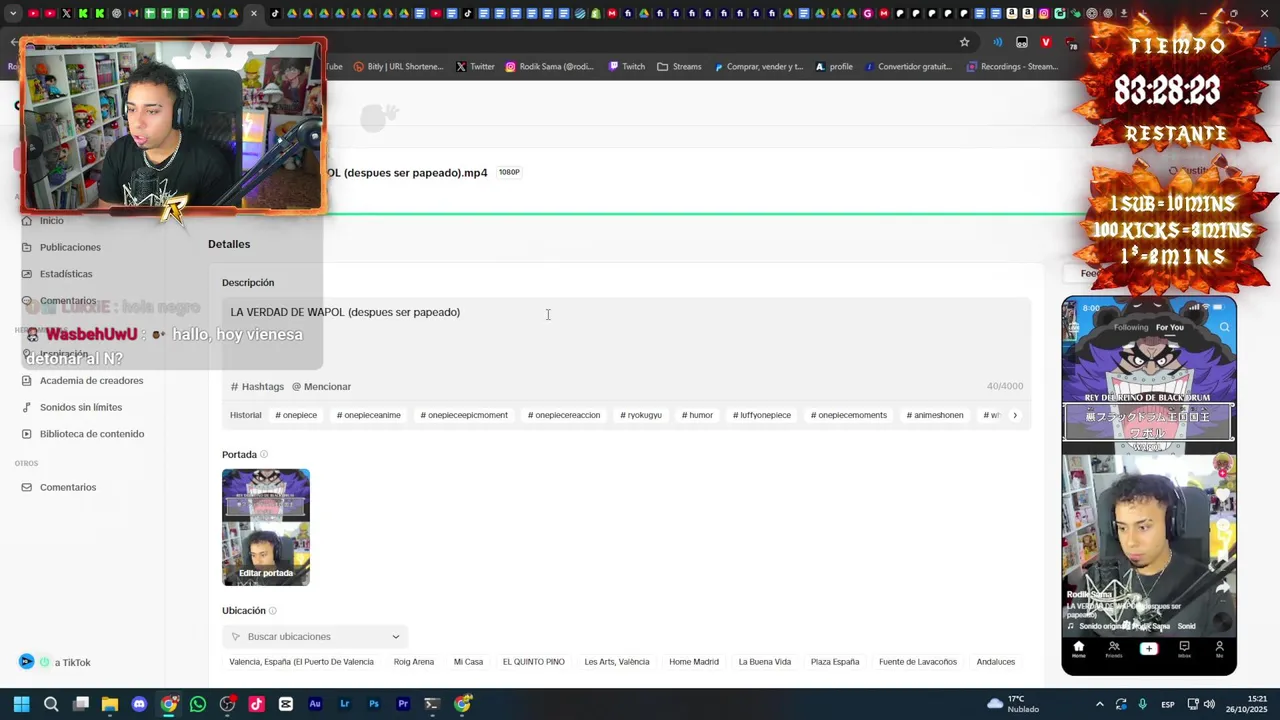1280x720 pixels.
Task: Tap the plus create button in preview
Action: tap(1149, 648)
